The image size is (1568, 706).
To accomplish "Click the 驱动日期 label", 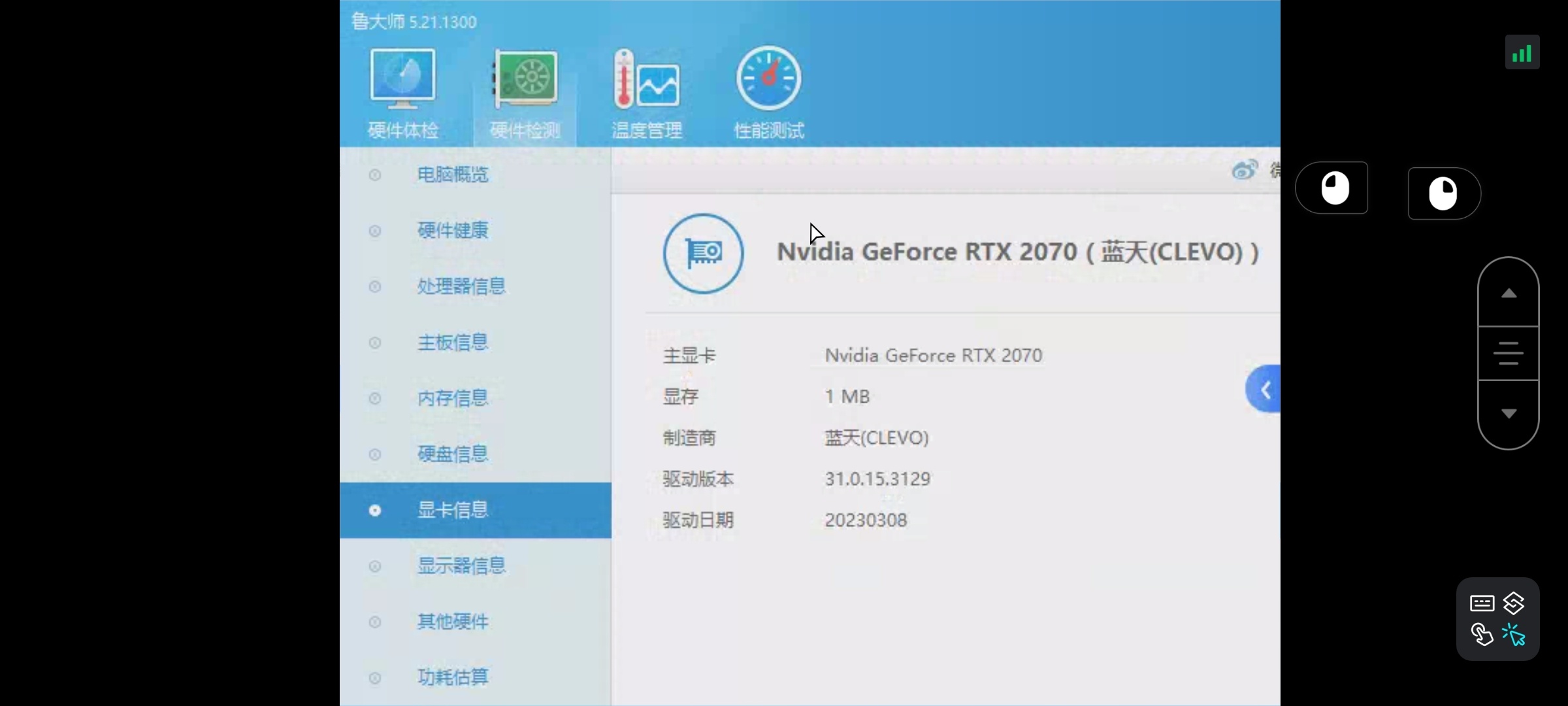I will 698,520.
